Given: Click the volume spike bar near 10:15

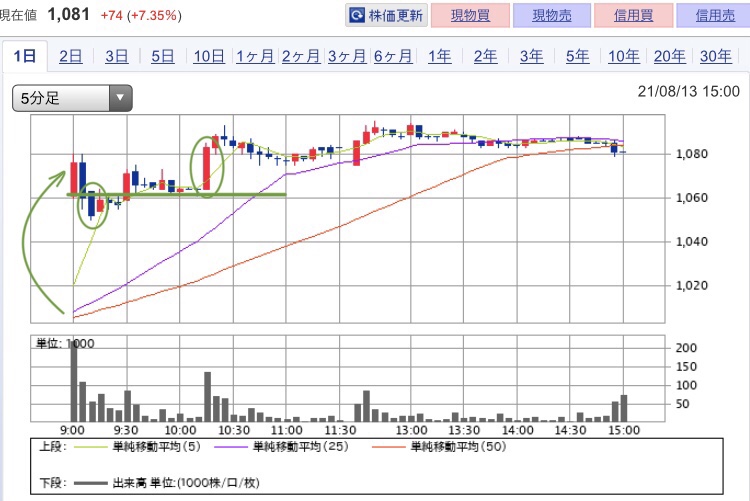Looking at the screenshot, I should click(208, 397).
